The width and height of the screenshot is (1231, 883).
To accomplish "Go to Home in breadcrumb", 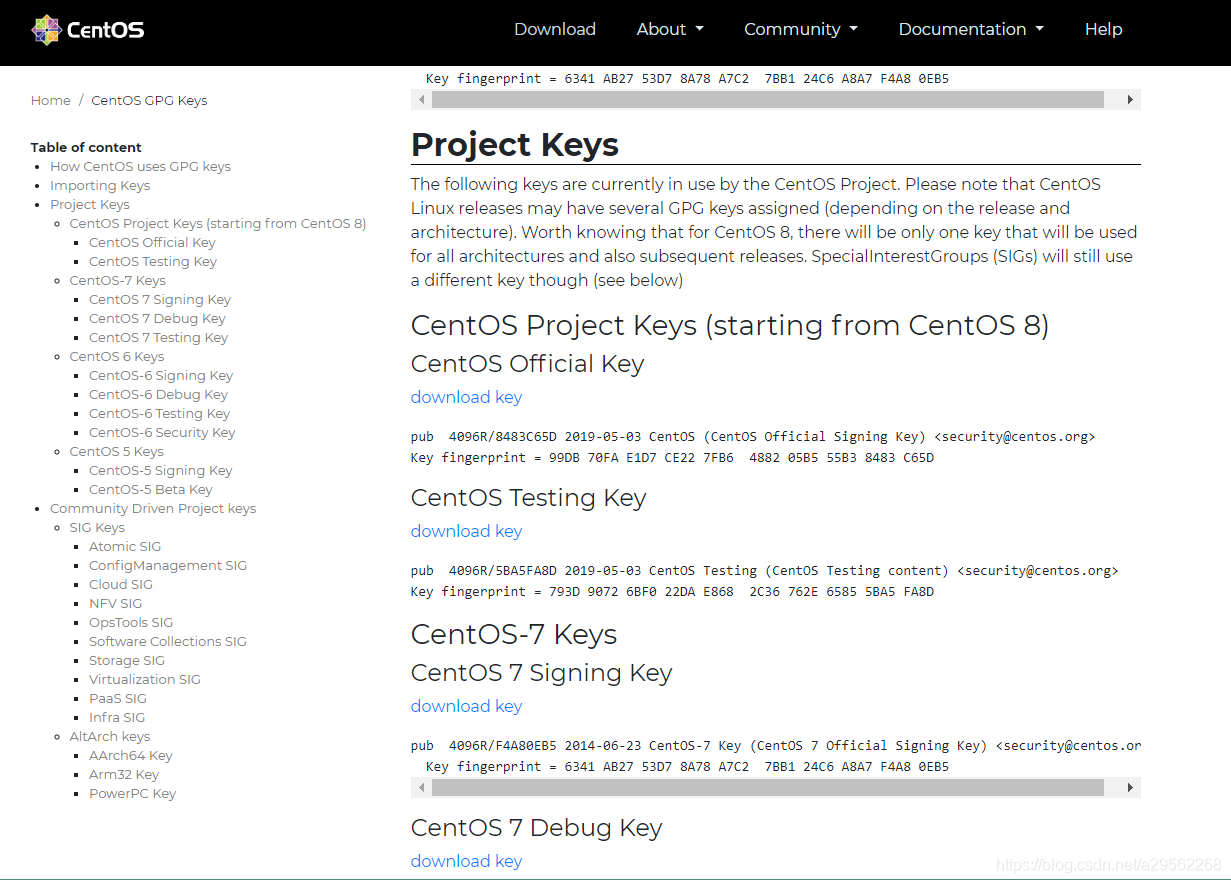I will click(x=51, y=100).
